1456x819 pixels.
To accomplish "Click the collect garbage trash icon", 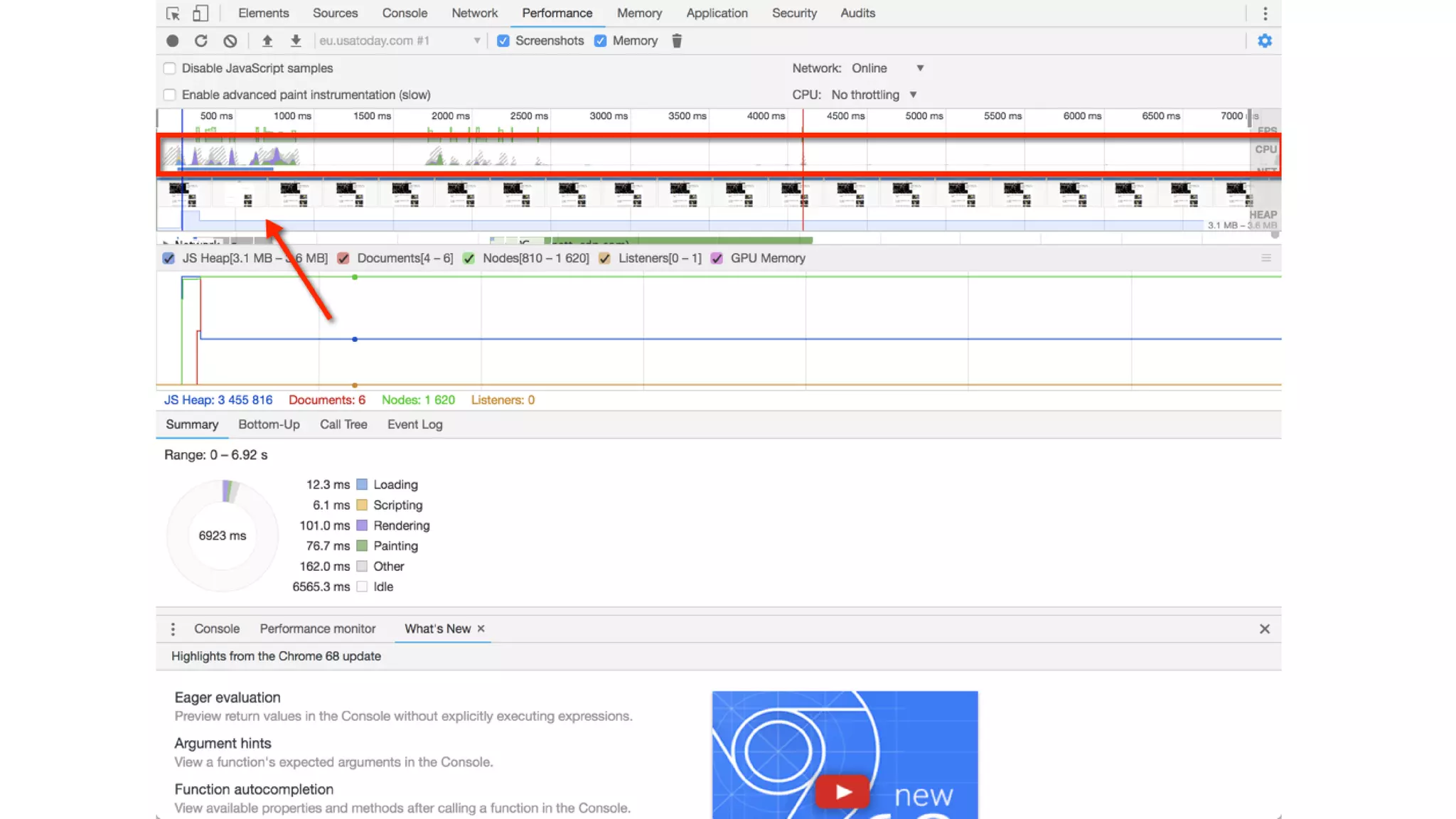I will 677,41.
